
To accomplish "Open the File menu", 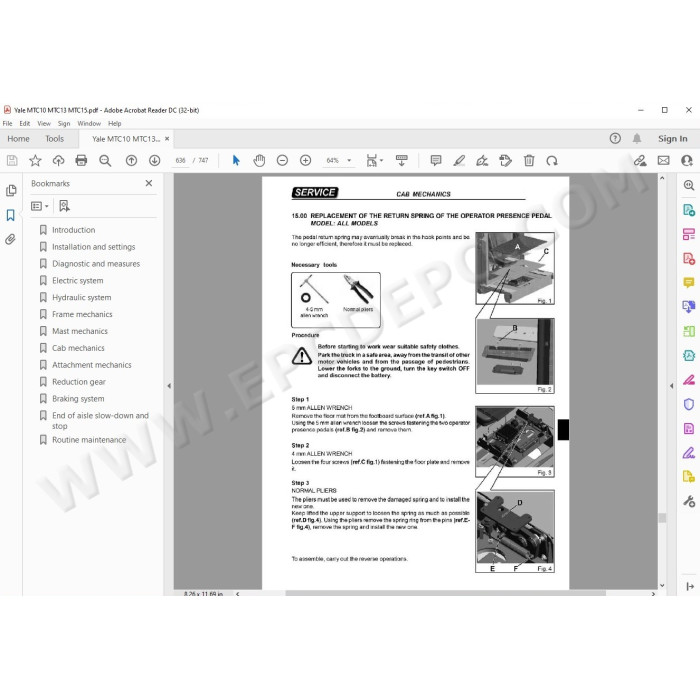I will coord(8,123).
